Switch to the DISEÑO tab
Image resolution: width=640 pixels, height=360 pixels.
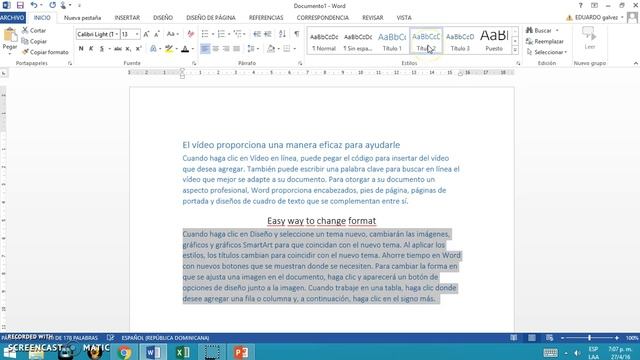tap(163, 18)
